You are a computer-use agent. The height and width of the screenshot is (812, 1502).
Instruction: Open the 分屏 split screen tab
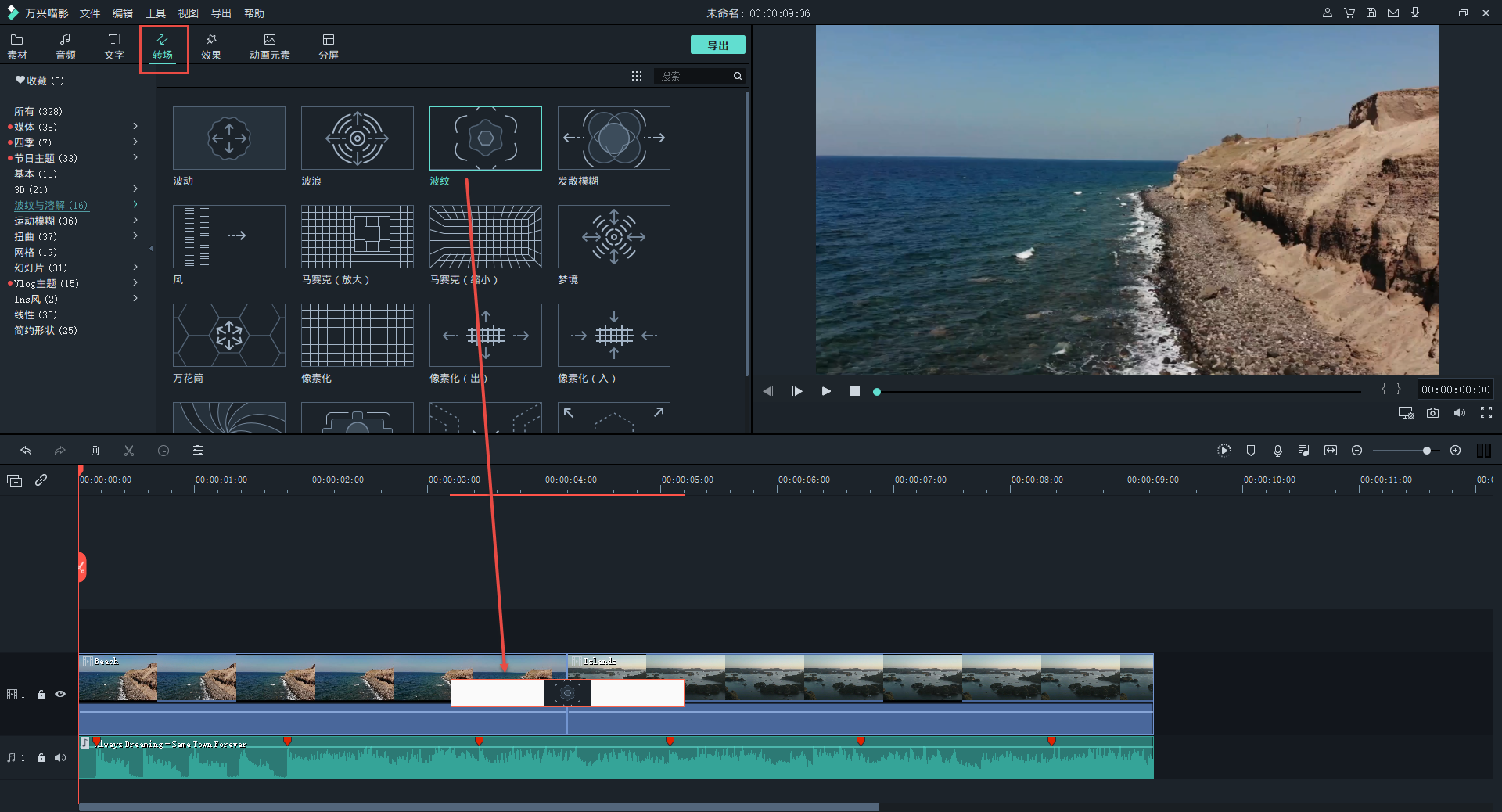click(x=329, y=47)
